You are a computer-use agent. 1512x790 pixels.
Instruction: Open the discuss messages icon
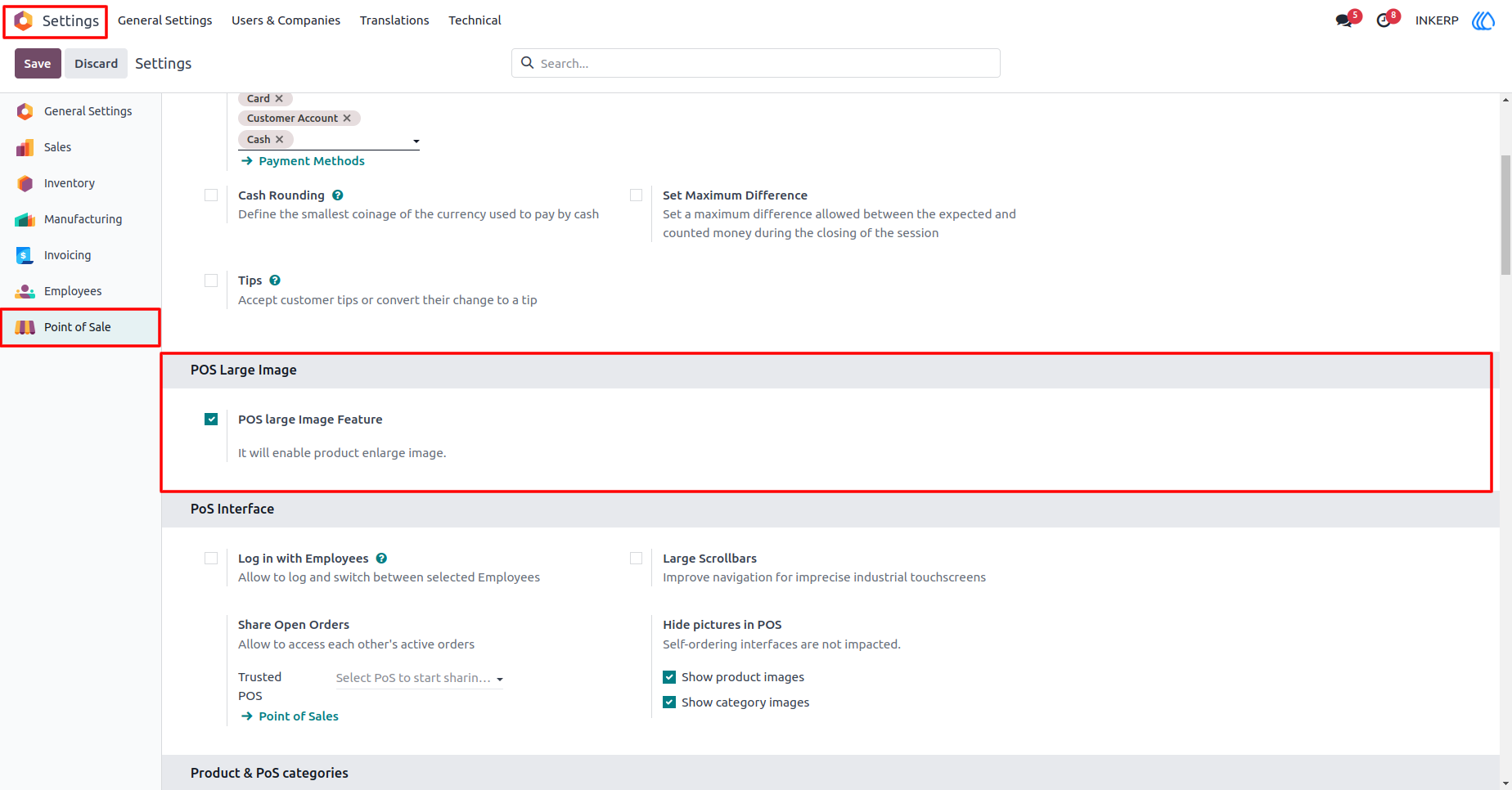coord(1343,20)
